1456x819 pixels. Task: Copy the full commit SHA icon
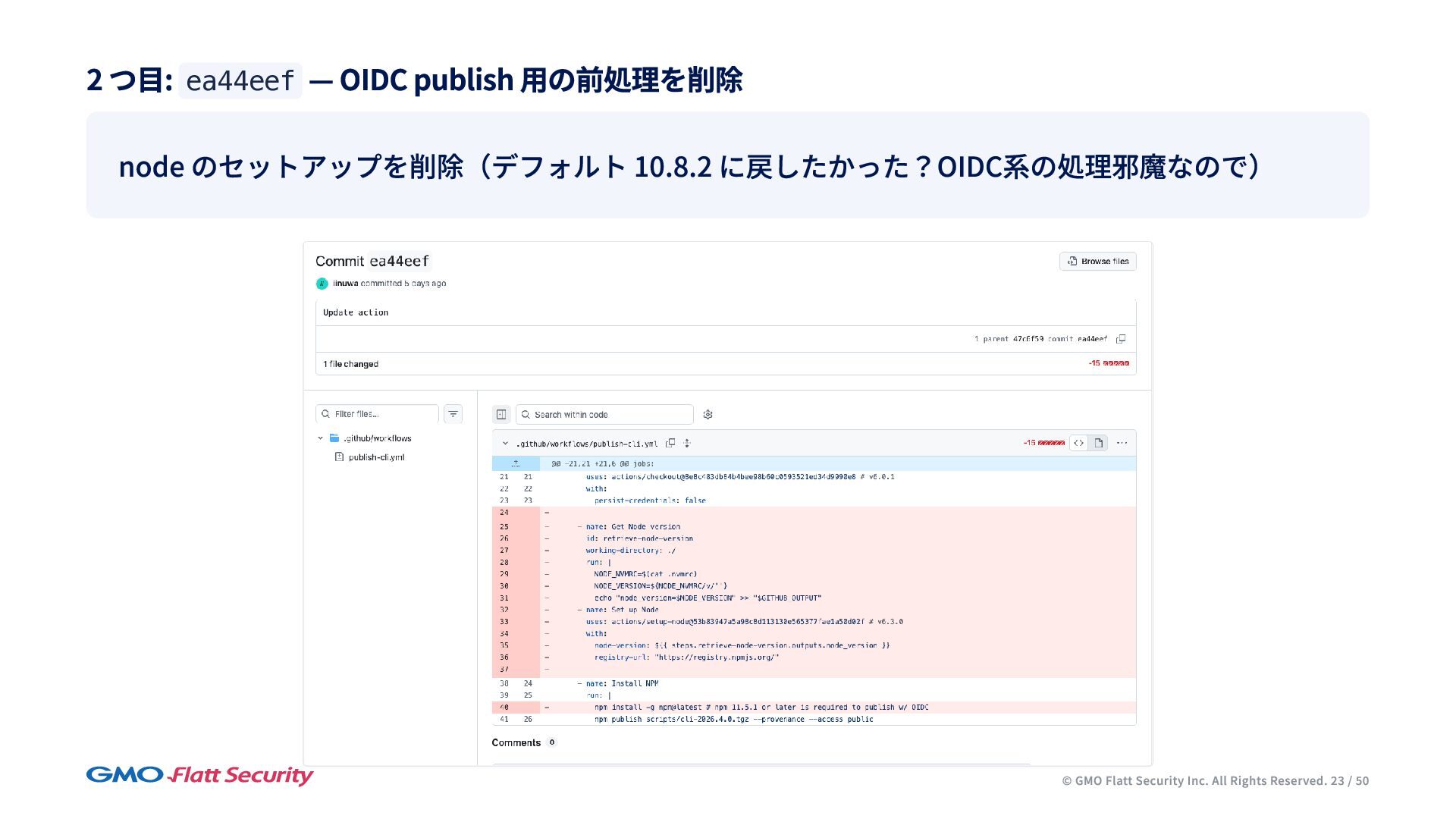click(x=1121, y=339)
